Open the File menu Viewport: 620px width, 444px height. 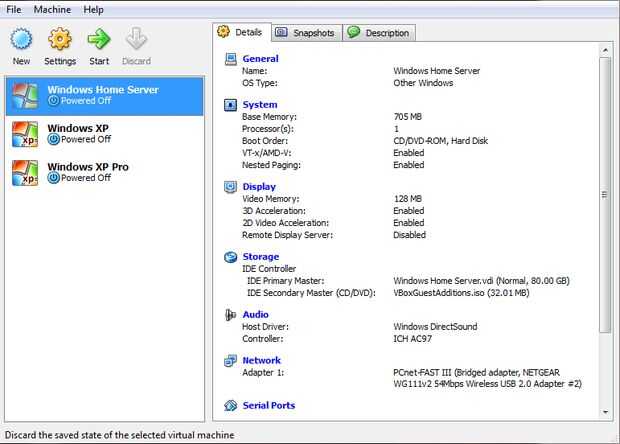click(14, 9)
